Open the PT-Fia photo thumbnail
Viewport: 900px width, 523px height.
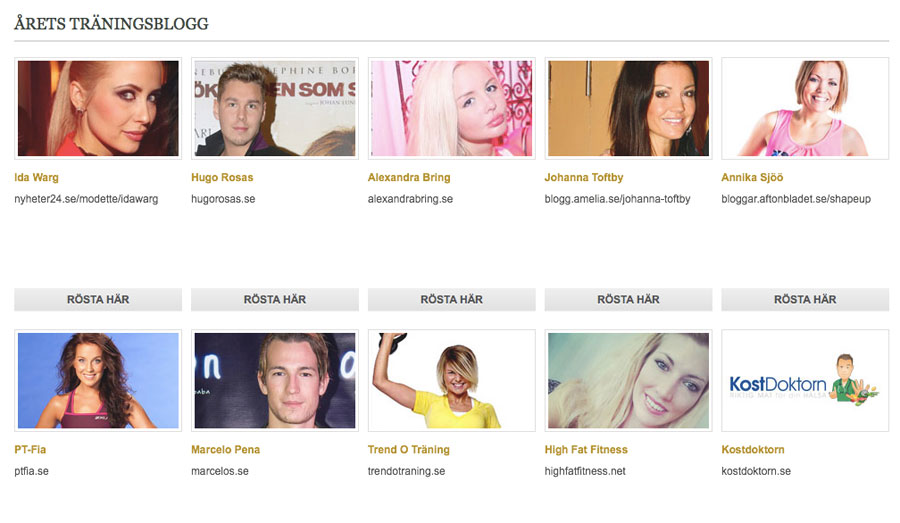click(98, 381)
